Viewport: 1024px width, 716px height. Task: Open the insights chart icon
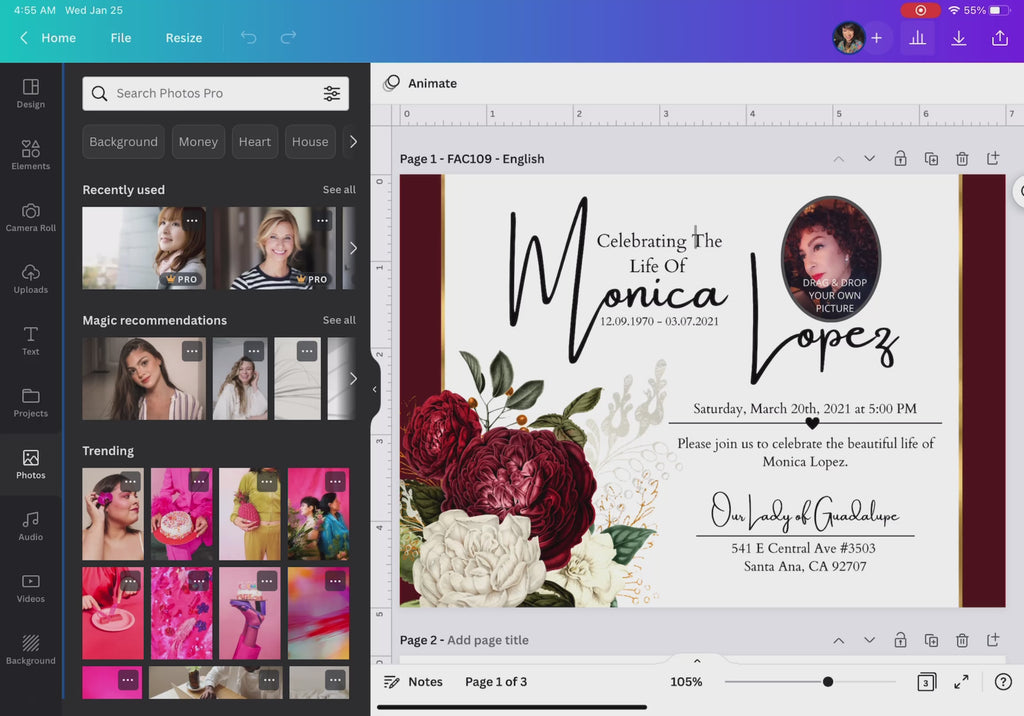(x=918, y=38)
